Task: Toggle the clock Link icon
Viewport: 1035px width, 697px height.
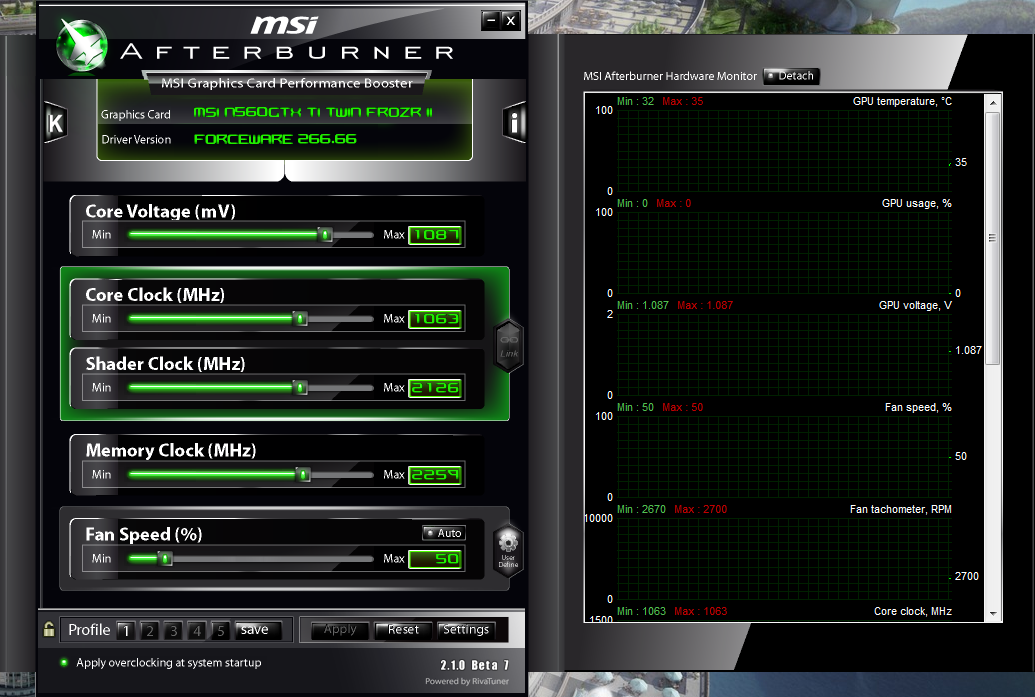Action: click(x=508, y=347)
